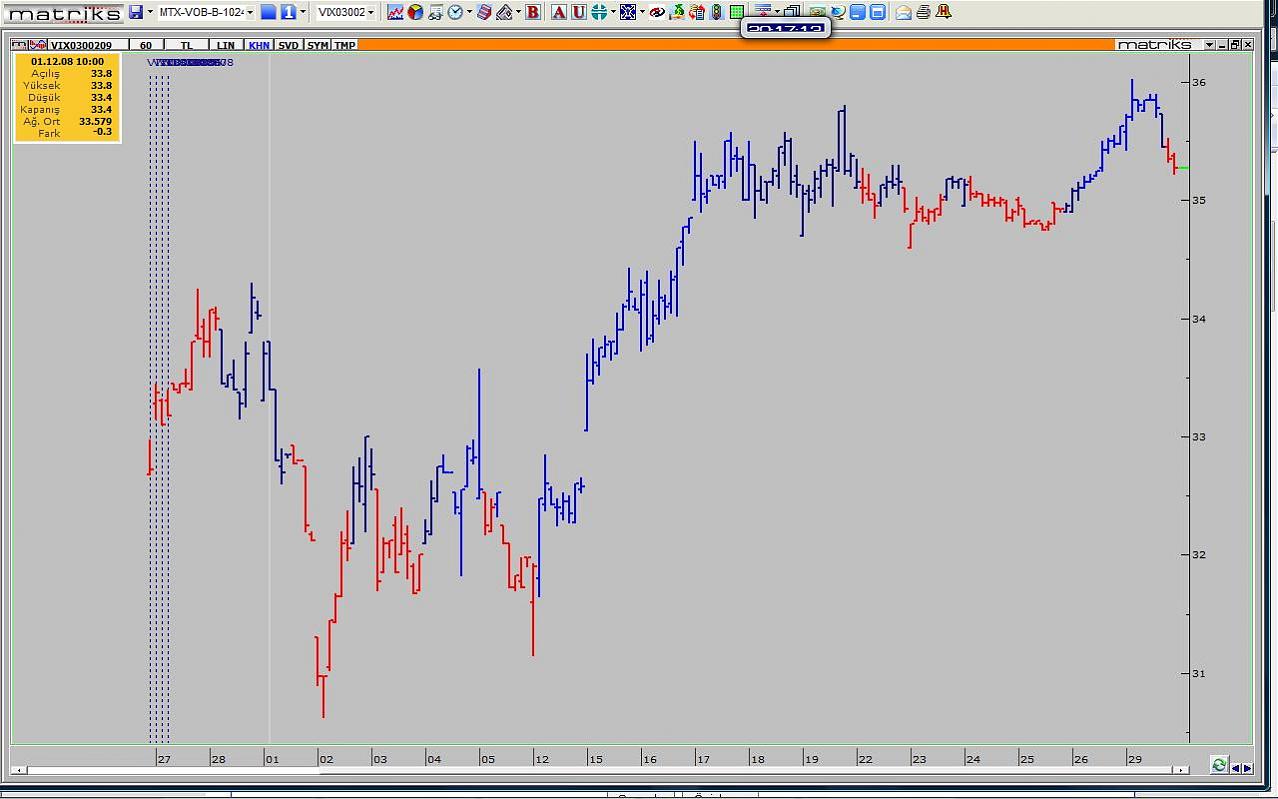
Task: Click the red alarm bell icon
Action: [943, 12]
